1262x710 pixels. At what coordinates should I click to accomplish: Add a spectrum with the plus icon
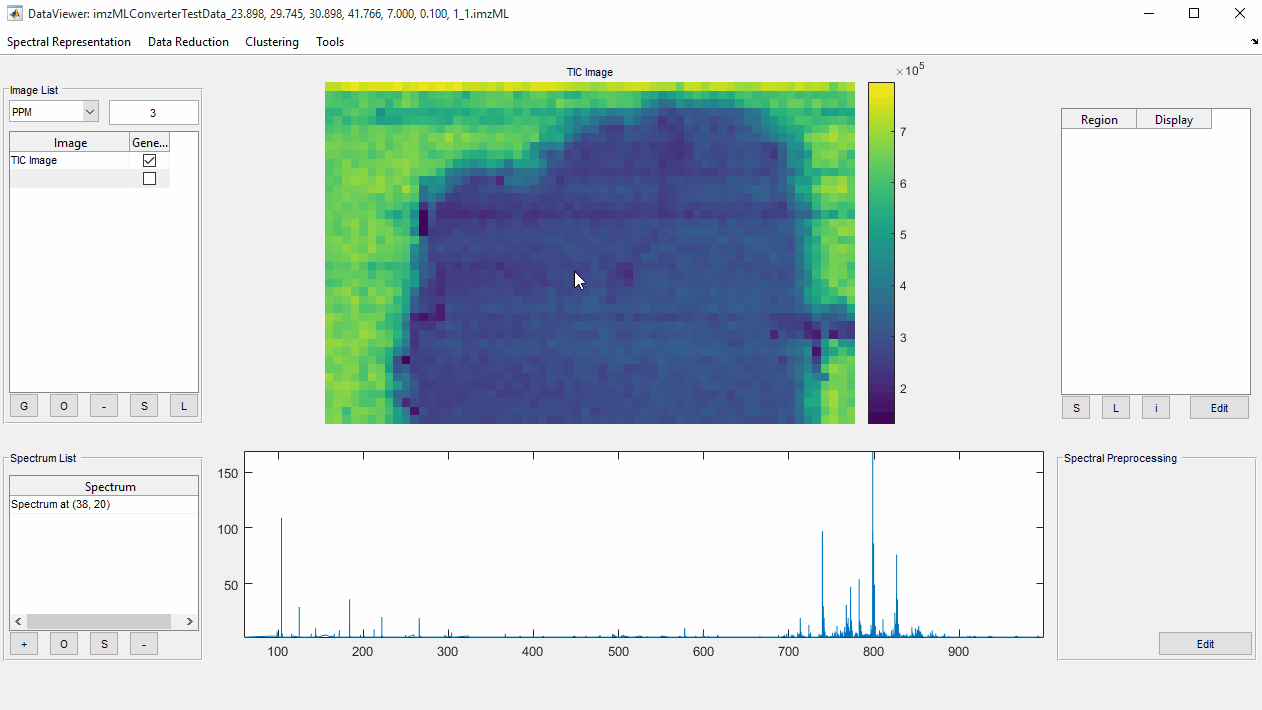coord(23,643)
